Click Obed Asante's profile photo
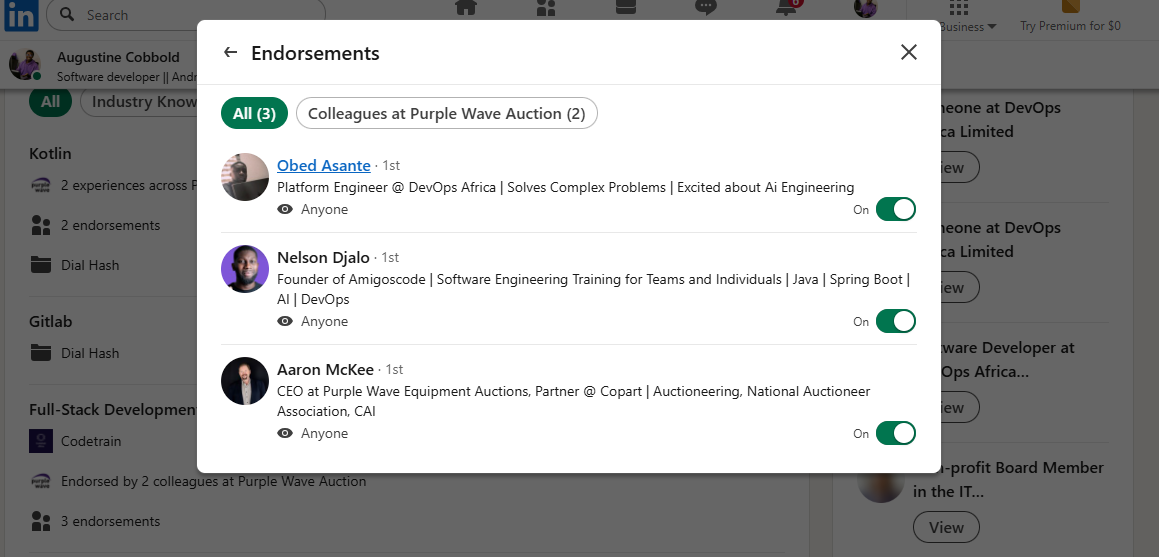The image size is (1159, 557). tap(245, 177)
